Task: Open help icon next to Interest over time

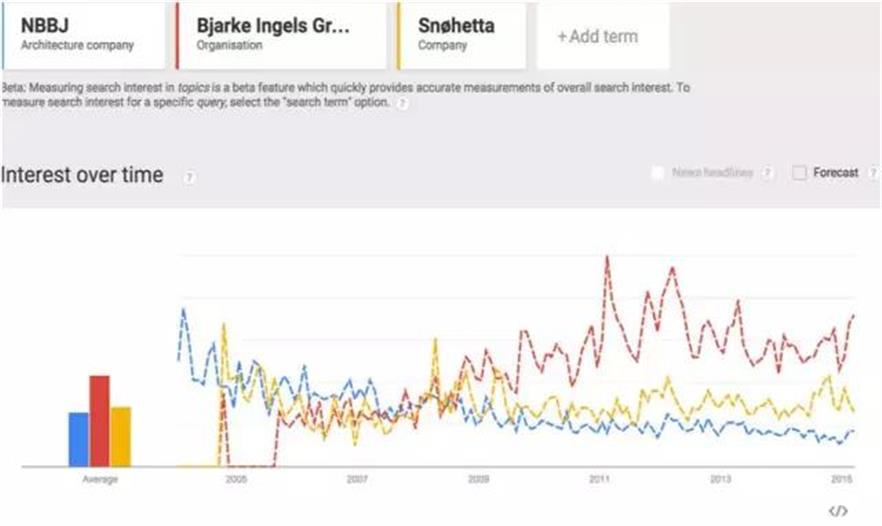Action: point(189,177)
